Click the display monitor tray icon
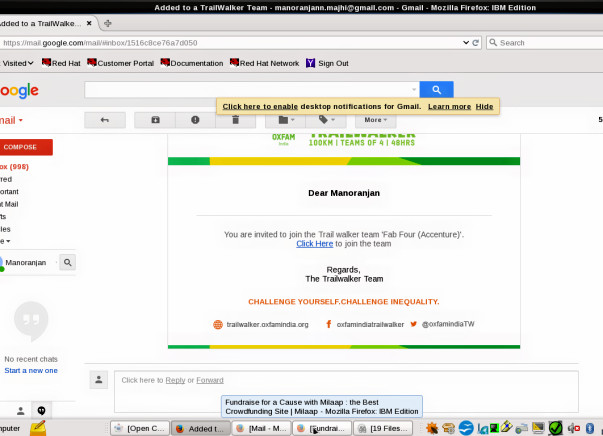The image size is (603, 436). (x=538, y=428)
